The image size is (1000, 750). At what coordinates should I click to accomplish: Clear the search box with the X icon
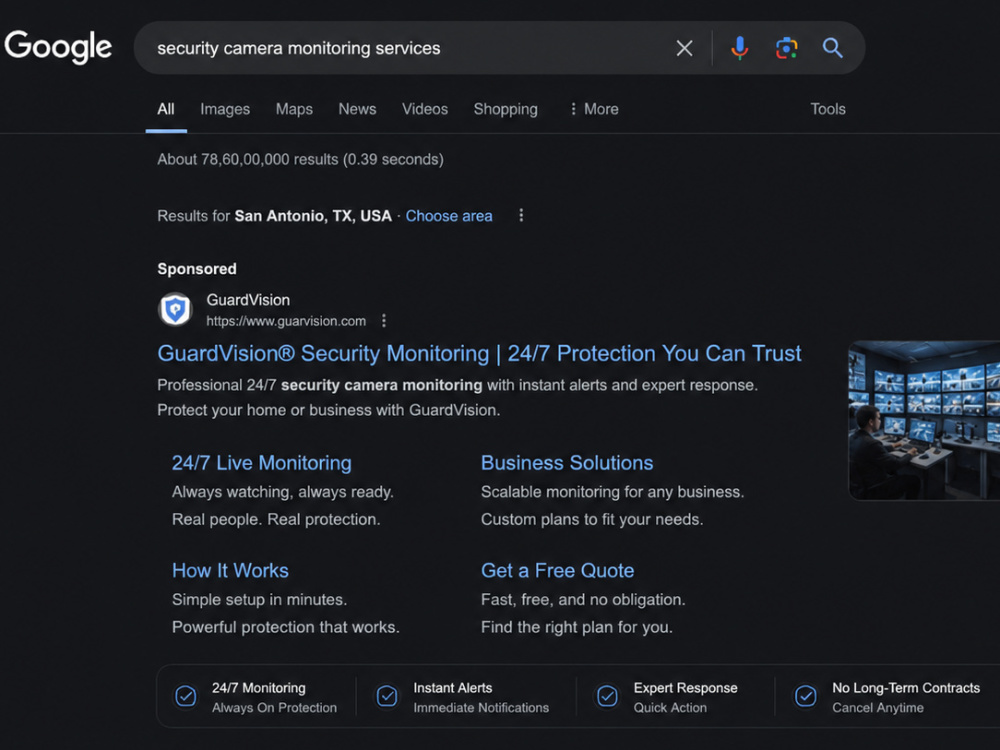[x=684, y=48]
